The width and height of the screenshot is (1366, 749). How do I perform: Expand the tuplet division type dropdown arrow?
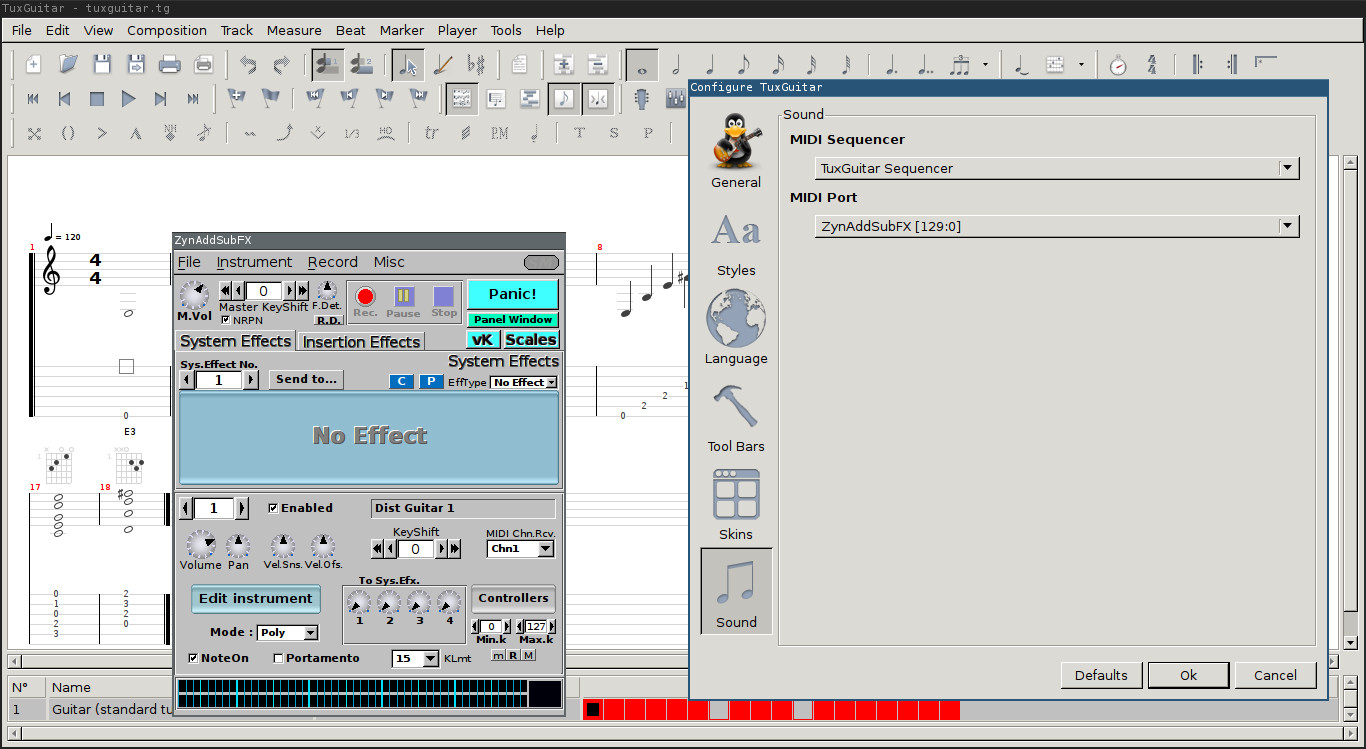[985, 65]
